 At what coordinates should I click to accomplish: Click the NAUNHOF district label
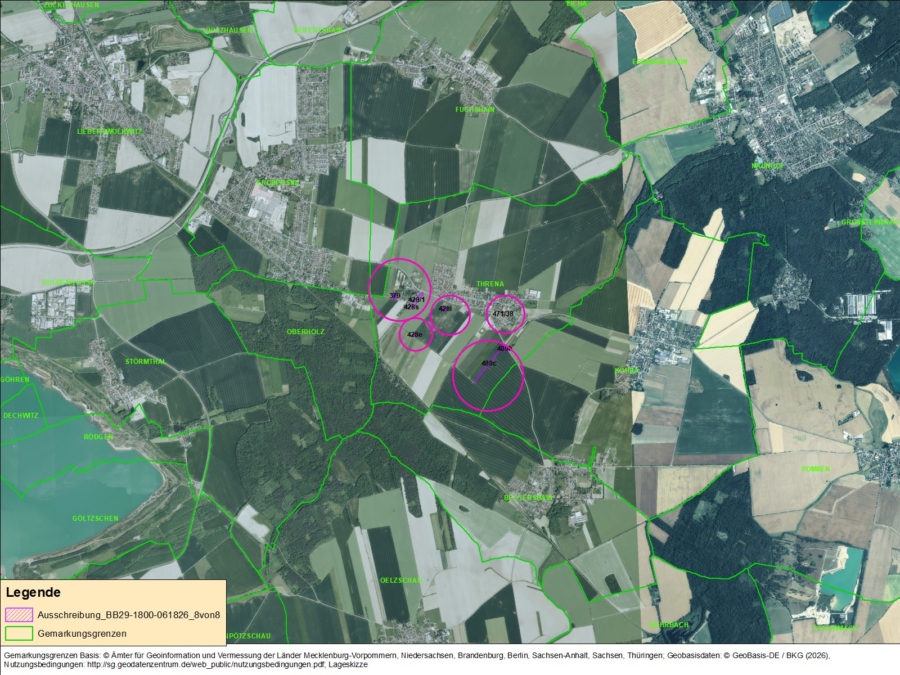(767, 166)
